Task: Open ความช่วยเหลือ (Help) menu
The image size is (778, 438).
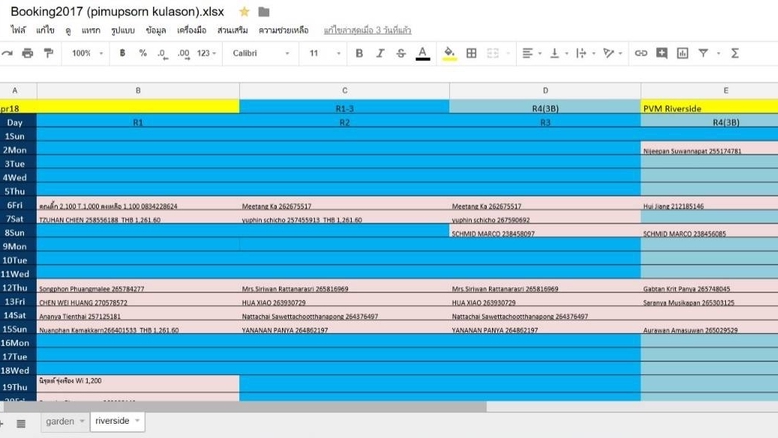Action: pyautogui.click(x=283, y=30)
